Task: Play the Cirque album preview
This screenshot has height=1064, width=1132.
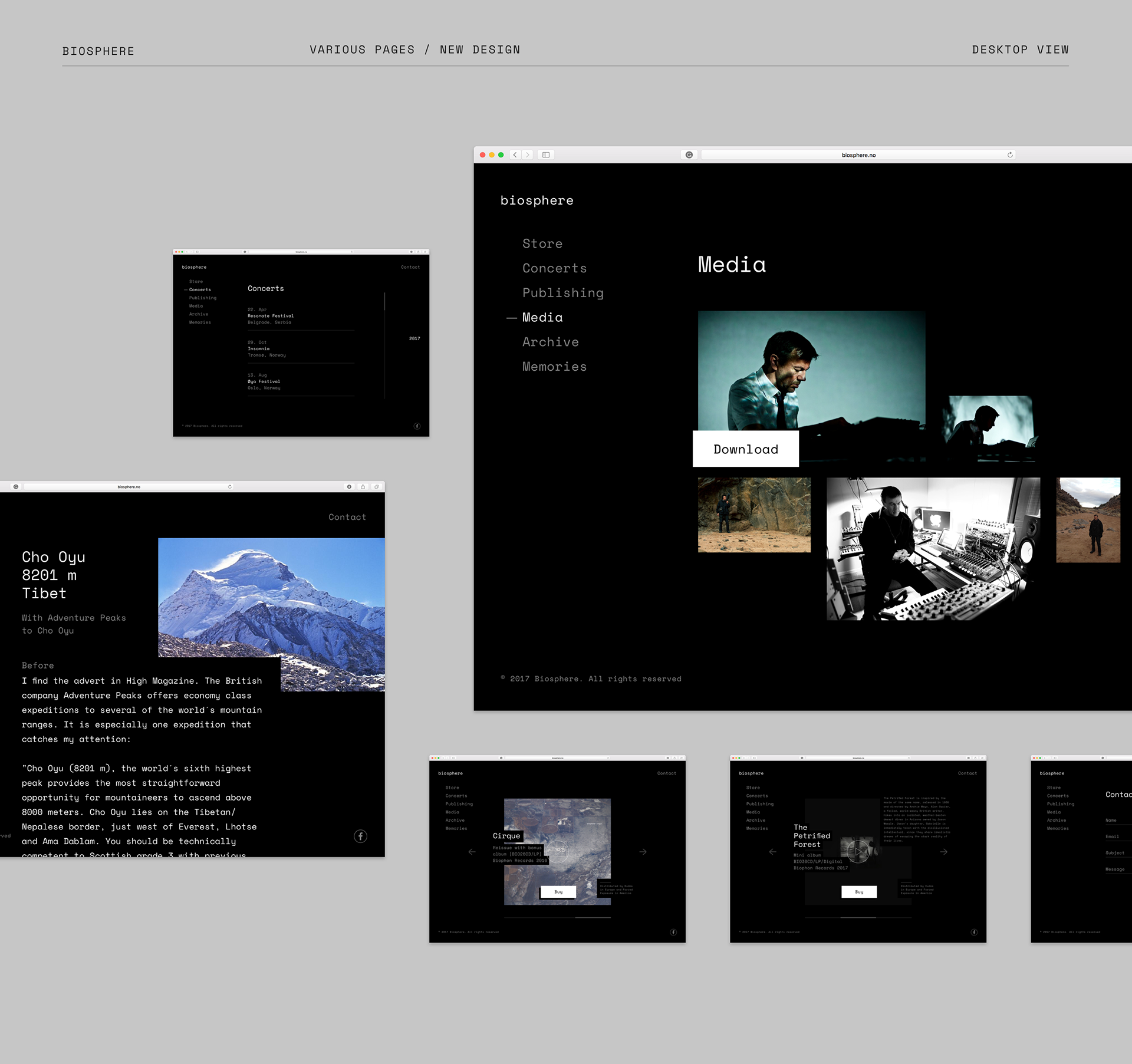Action: pos(558,851)
